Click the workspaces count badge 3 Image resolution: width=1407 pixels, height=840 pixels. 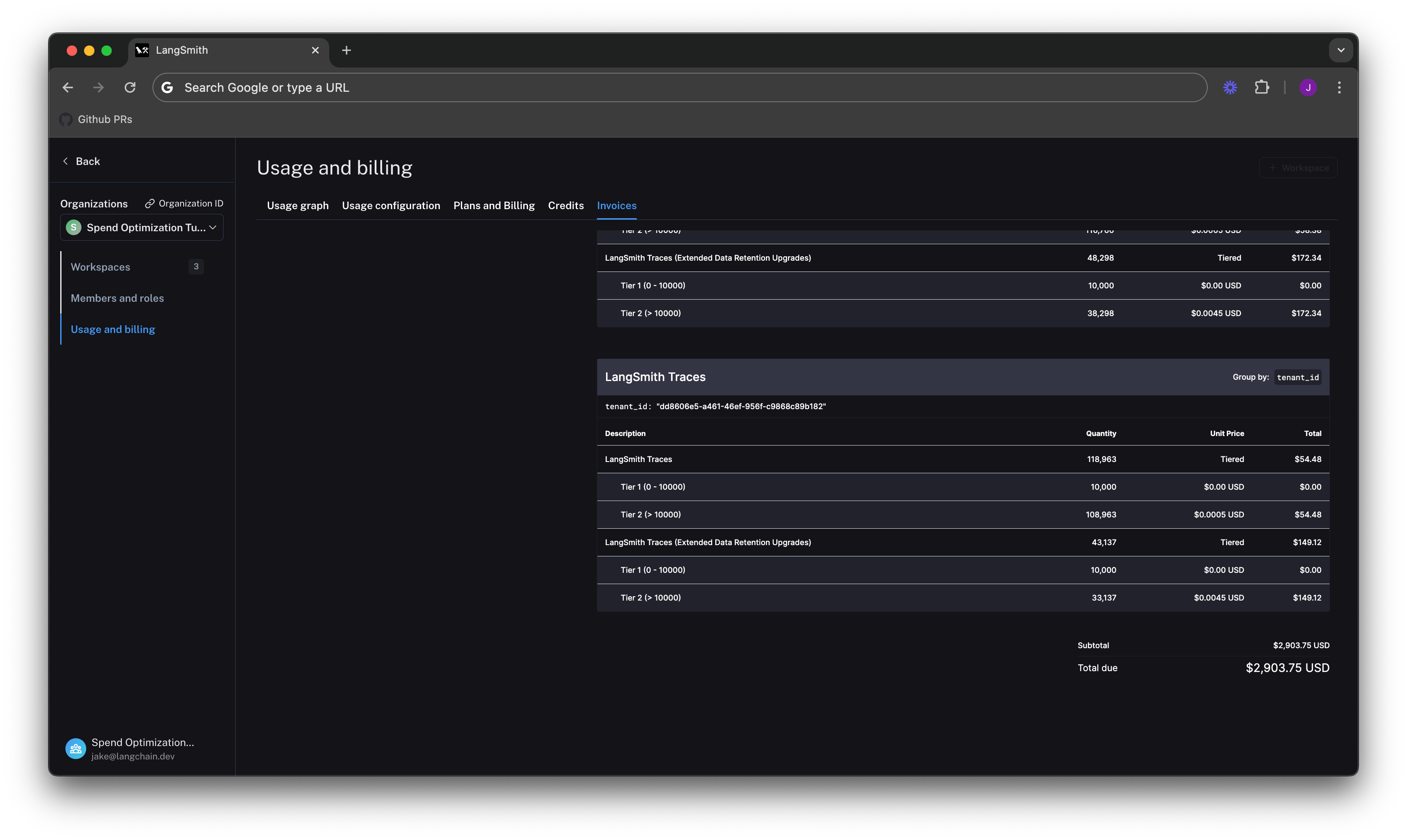(196, 266)
